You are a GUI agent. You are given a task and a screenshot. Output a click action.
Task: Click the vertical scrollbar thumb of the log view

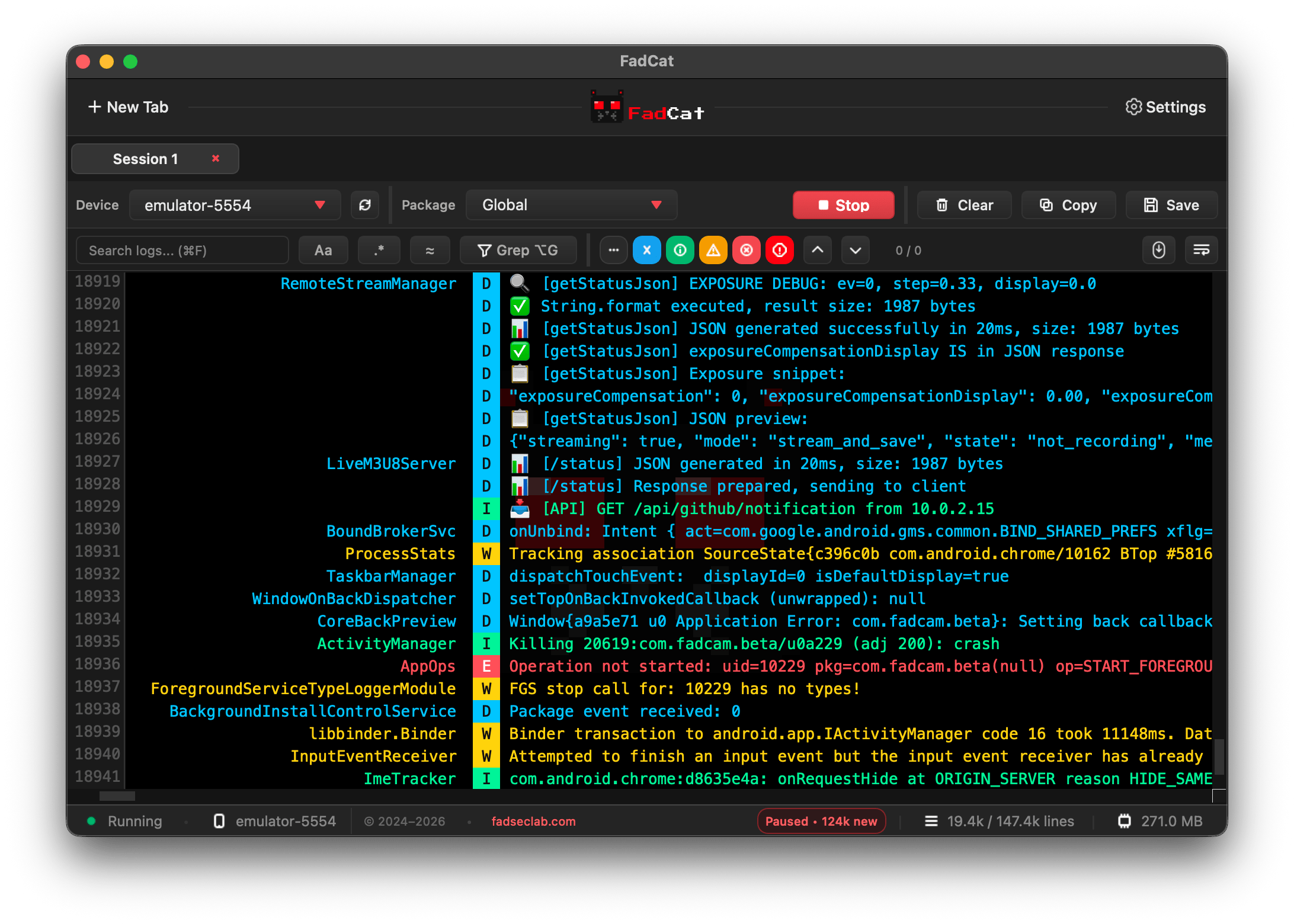point(1219,756)
